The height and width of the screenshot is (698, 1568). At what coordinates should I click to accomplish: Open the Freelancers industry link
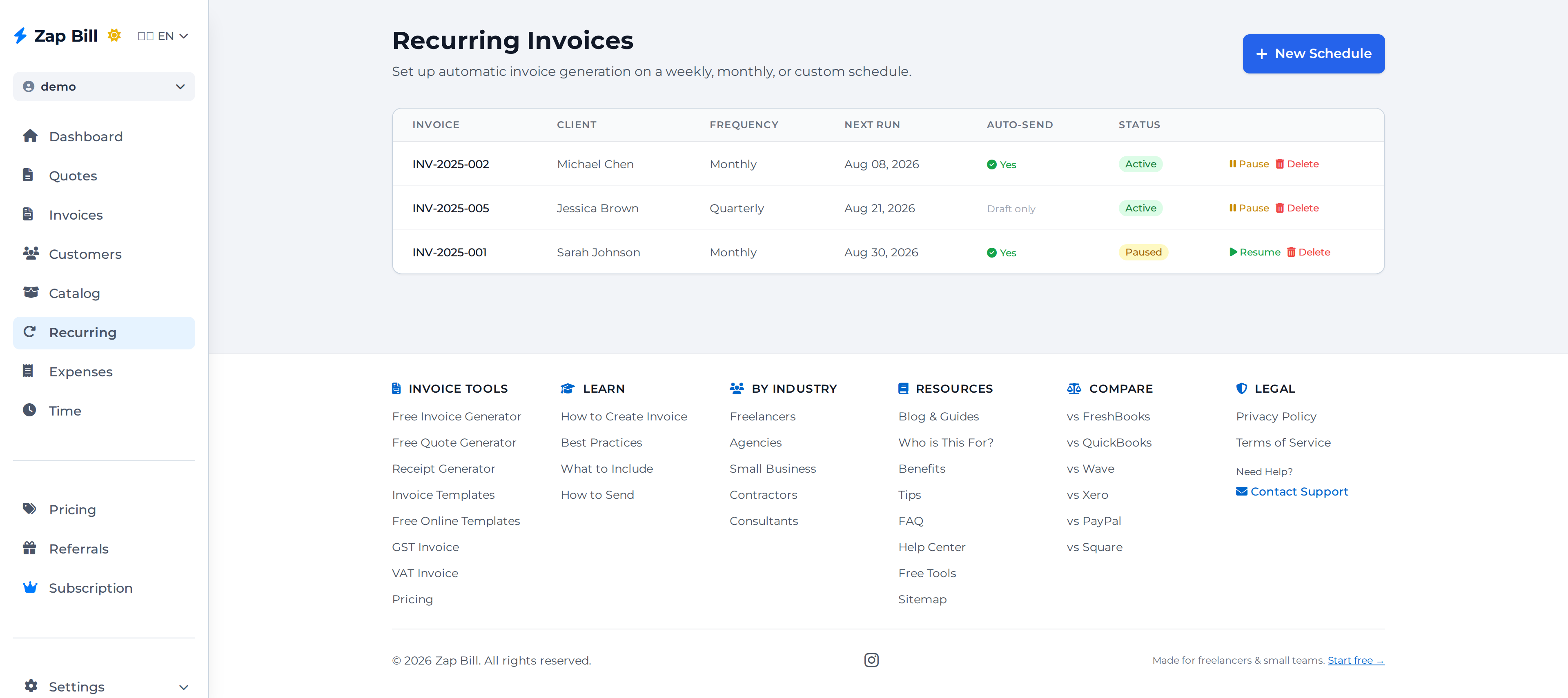point(762,416)
